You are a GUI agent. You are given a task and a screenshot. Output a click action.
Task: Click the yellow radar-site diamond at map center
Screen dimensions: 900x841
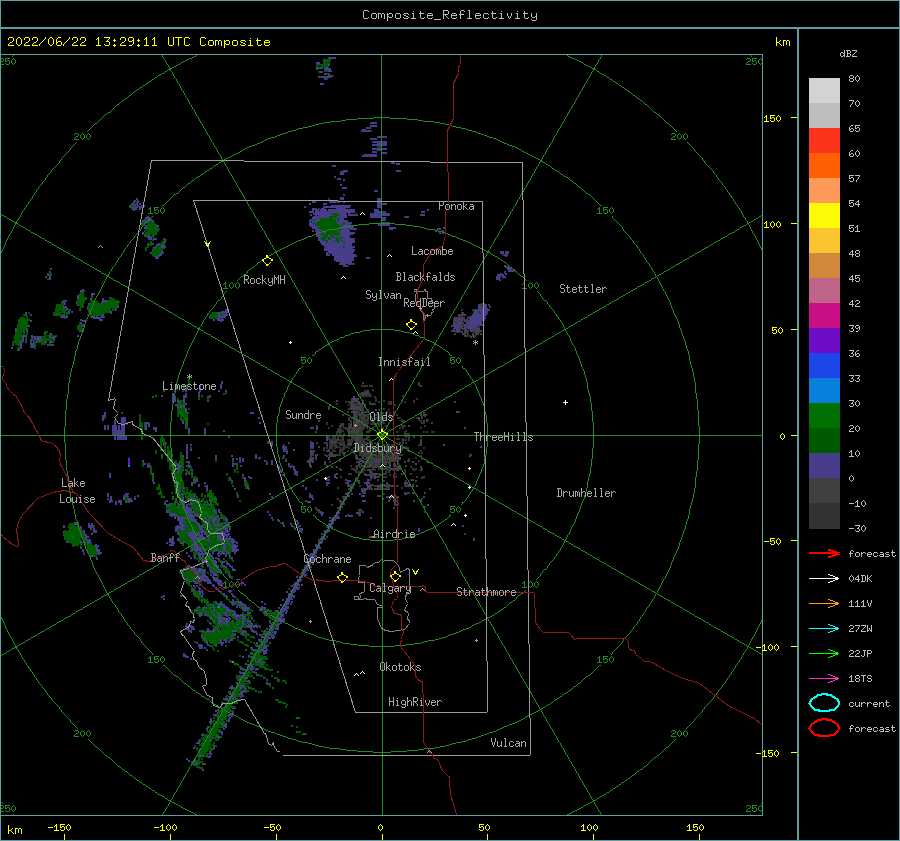[x=382, y=435]
